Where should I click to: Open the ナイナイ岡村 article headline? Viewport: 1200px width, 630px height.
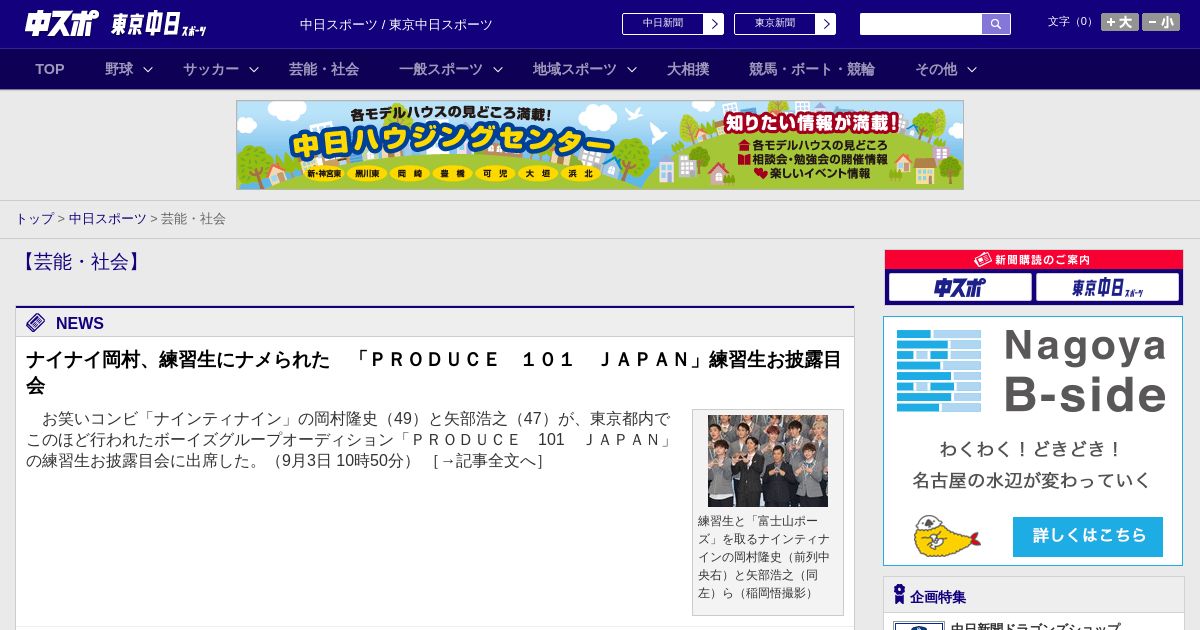(x=434, y=372)
